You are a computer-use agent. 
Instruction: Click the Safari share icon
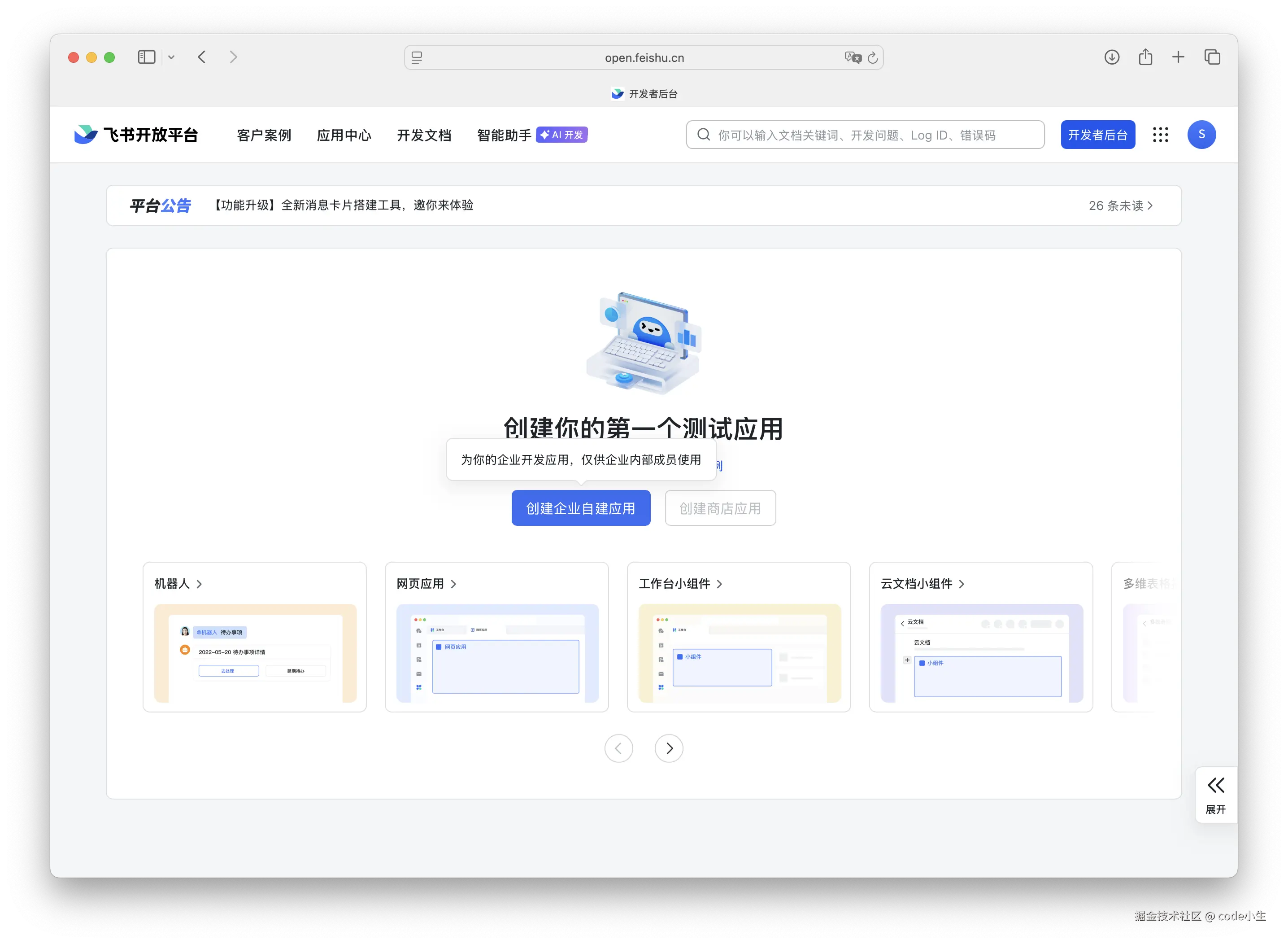click(x=1145, y=57)
